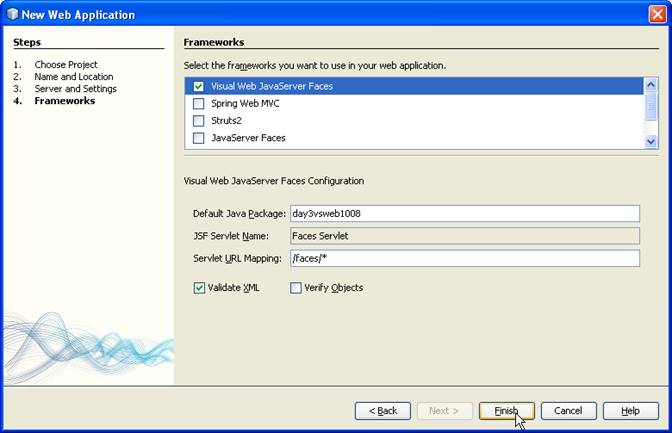Viewport: 672px width, 433px height.
Task: Click the disabled Next button
Action: coord(444,411)
